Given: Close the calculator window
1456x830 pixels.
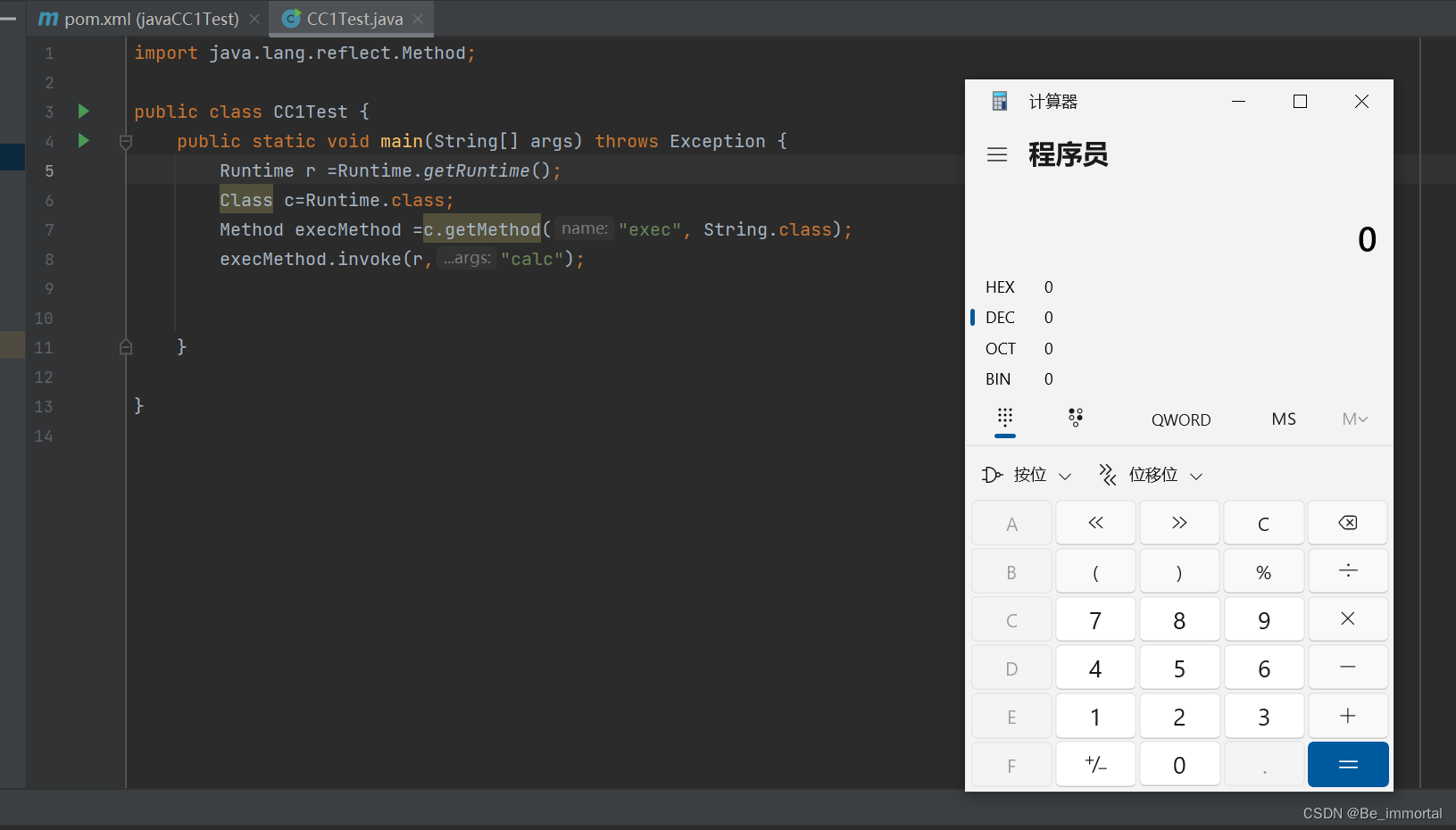Looking at the screenshot, I should coord(1361,101).
